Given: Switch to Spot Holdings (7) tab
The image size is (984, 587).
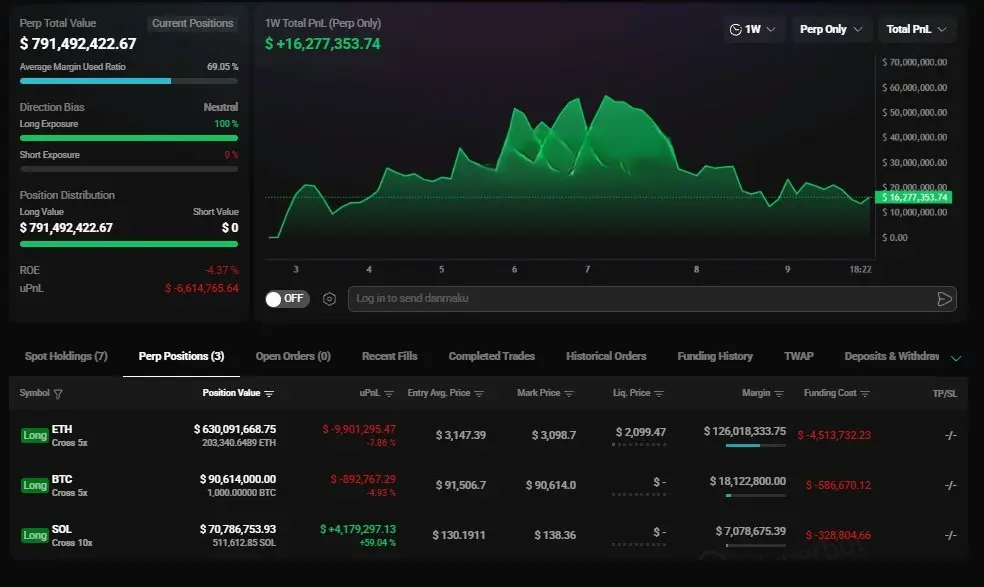Looking at the screenshot, I should (x=66, y=356).
